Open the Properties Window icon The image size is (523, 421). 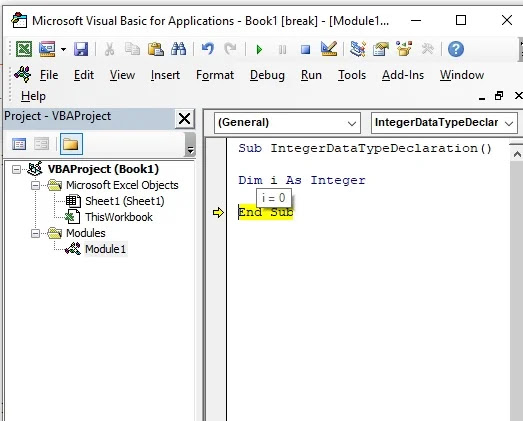tap(381, 49)
